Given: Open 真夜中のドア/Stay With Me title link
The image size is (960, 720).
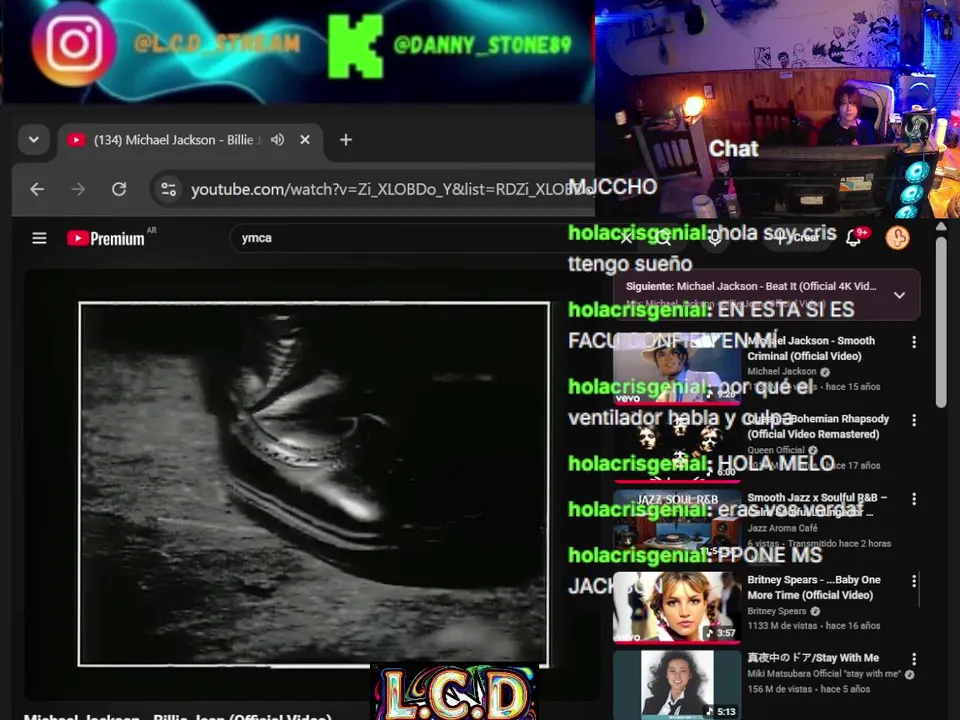Looking at the screenshot, I should click(x=813, y=658).
